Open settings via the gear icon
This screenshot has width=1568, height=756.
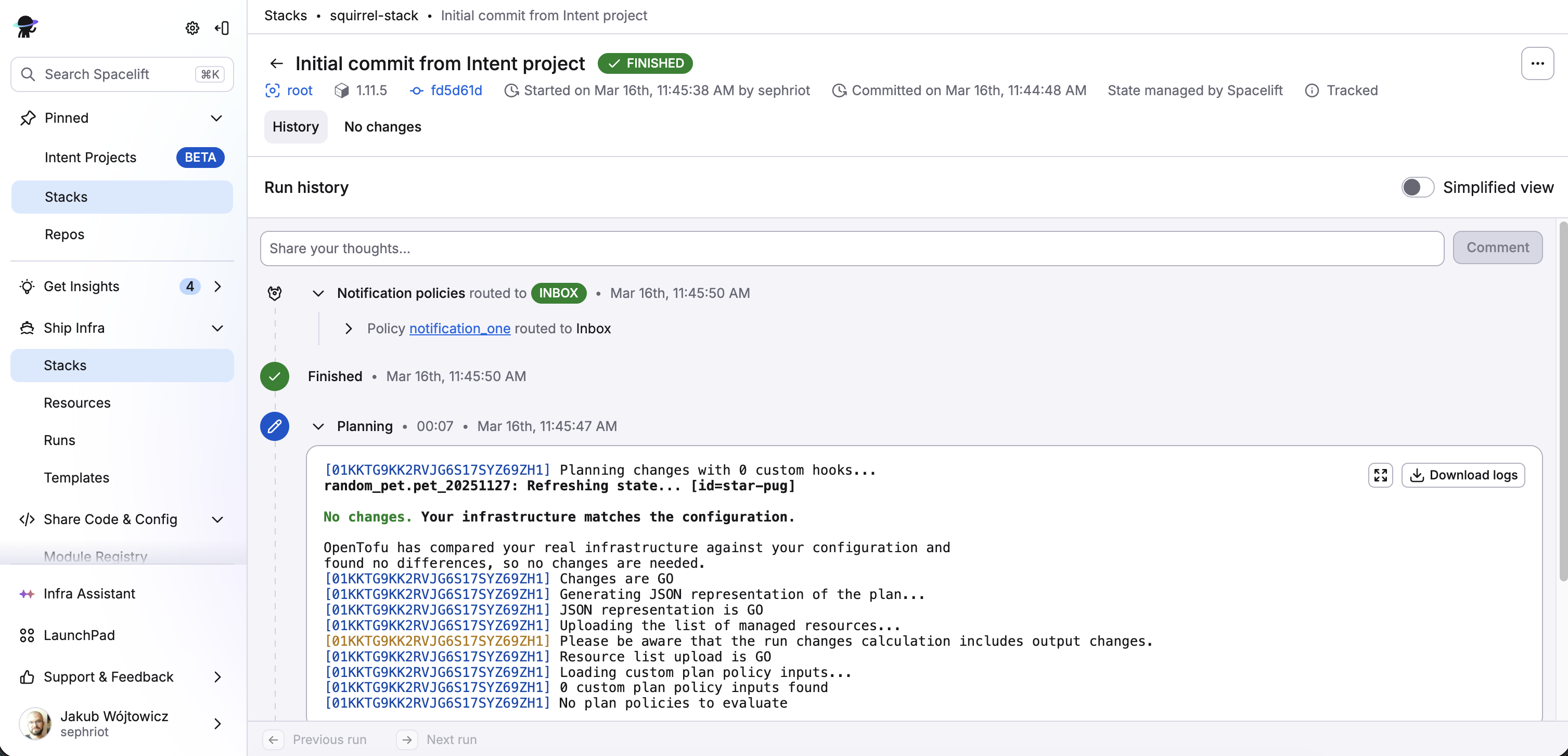tap(192, 28)
